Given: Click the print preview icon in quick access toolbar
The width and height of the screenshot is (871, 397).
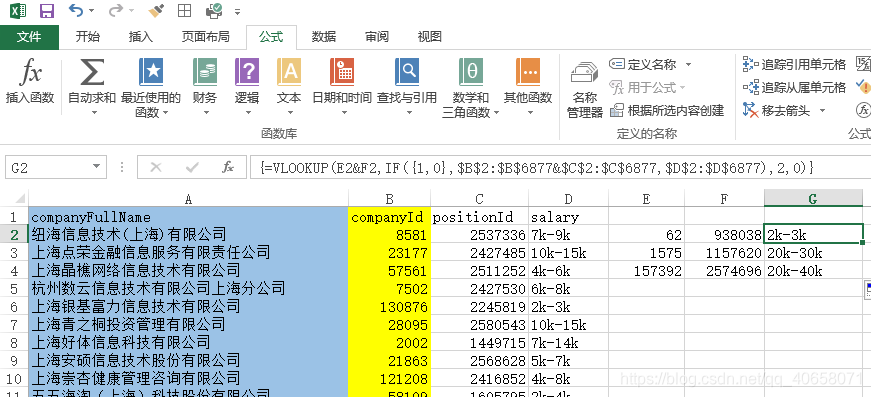Looking at the screenshot, I should 213,11.
